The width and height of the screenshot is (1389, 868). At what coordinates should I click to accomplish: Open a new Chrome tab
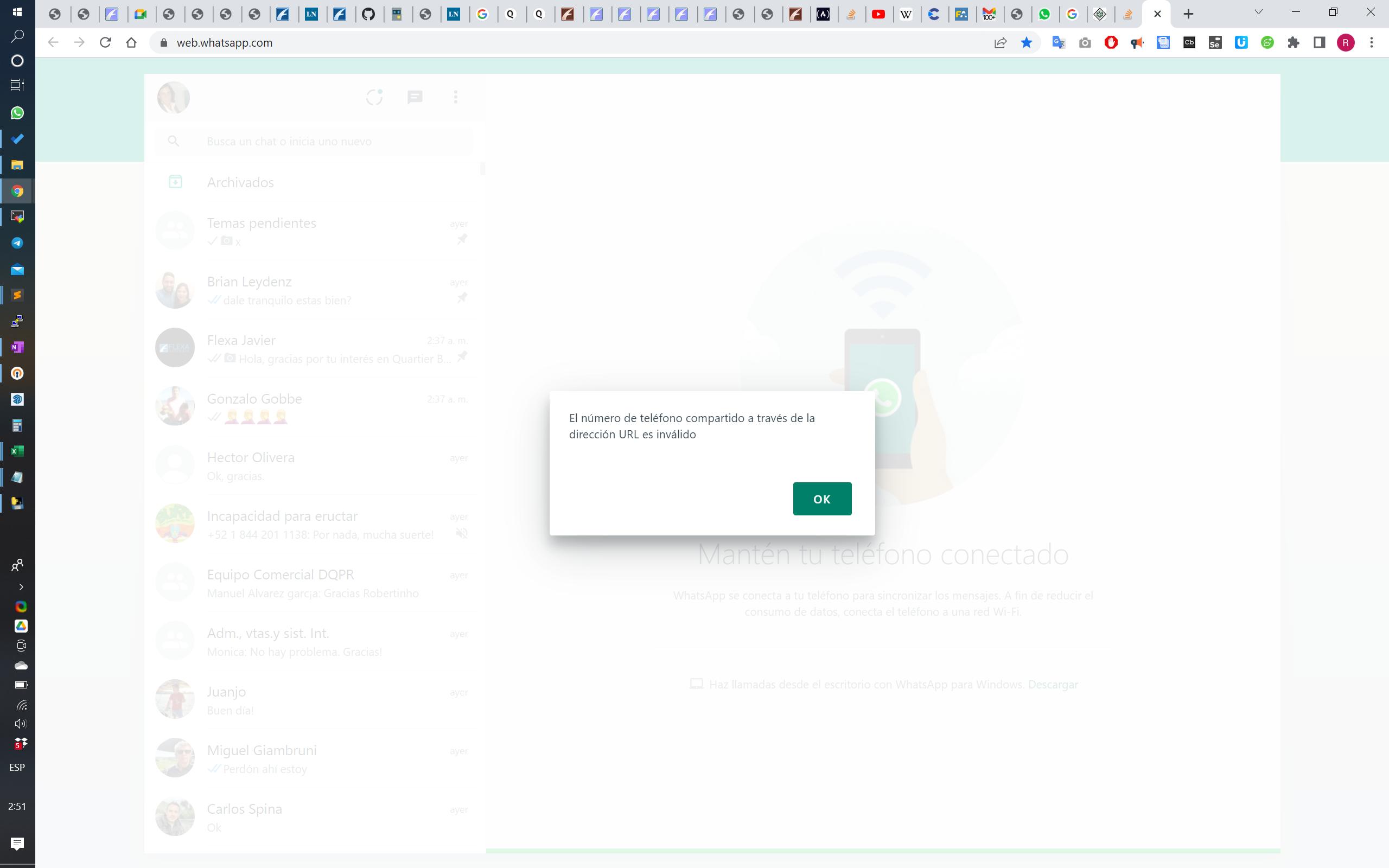pyautogui.click(x=1189, y=14)
